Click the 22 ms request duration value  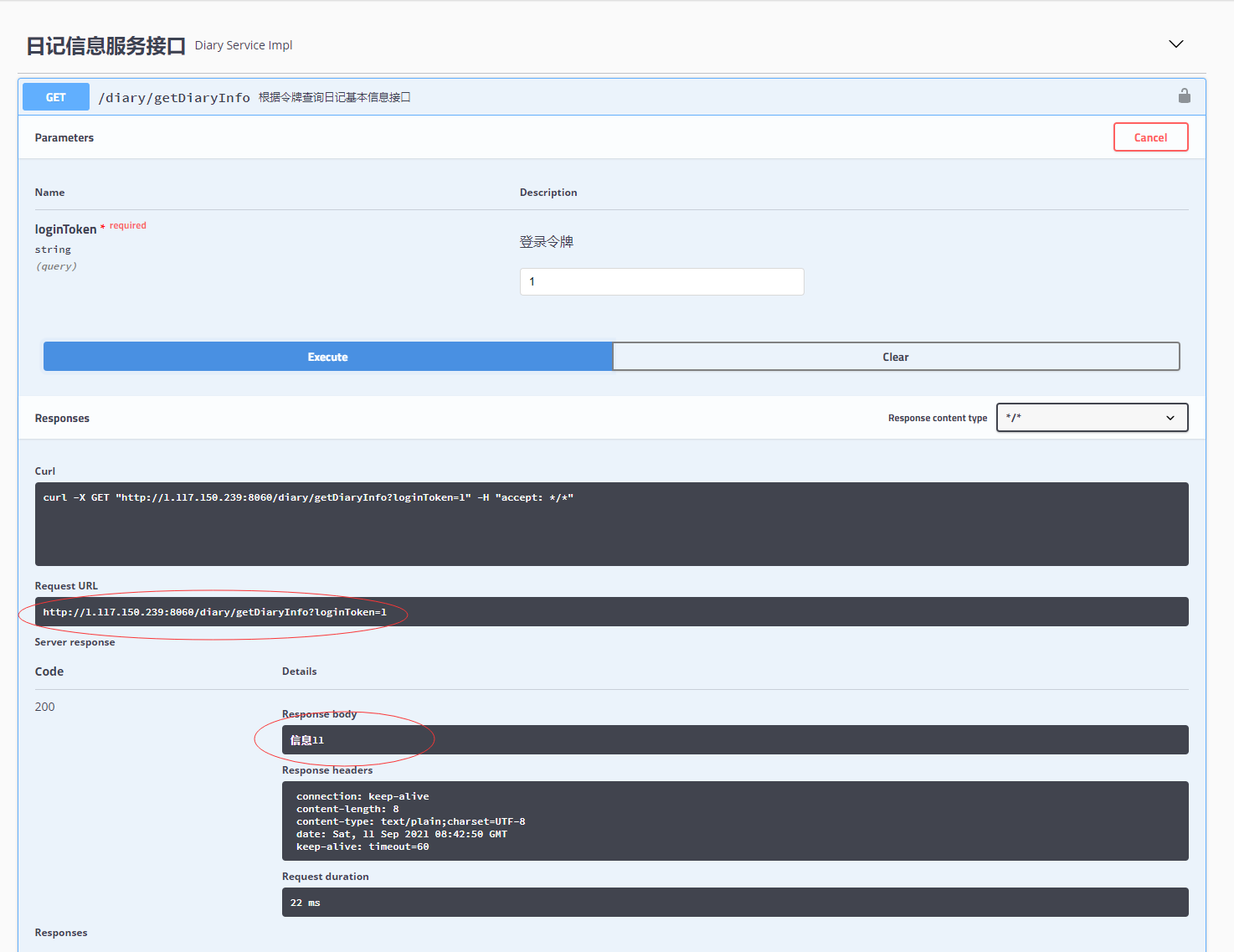(306, 903)
